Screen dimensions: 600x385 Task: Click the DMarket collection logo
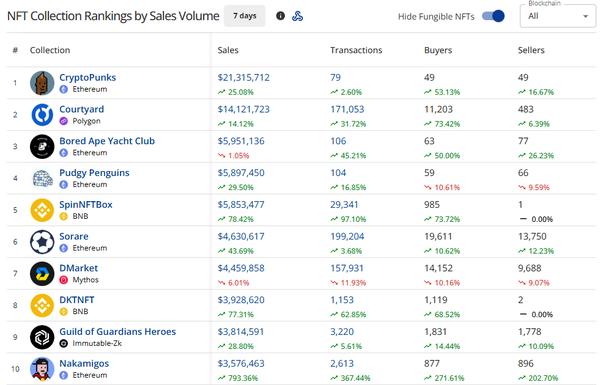click(x=42, y=273)
